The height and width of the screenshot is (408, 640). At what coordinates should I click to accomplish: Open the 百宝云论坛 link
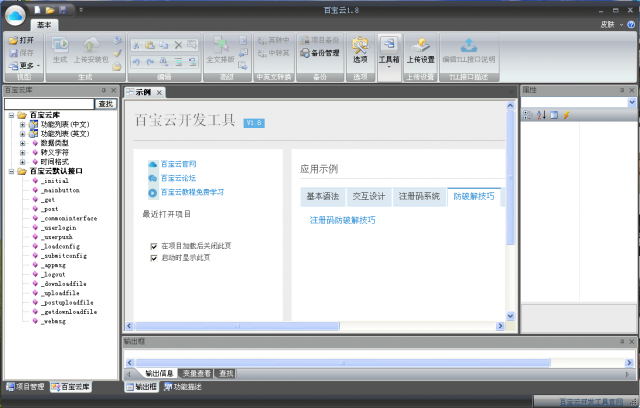[x=178, y=178]
